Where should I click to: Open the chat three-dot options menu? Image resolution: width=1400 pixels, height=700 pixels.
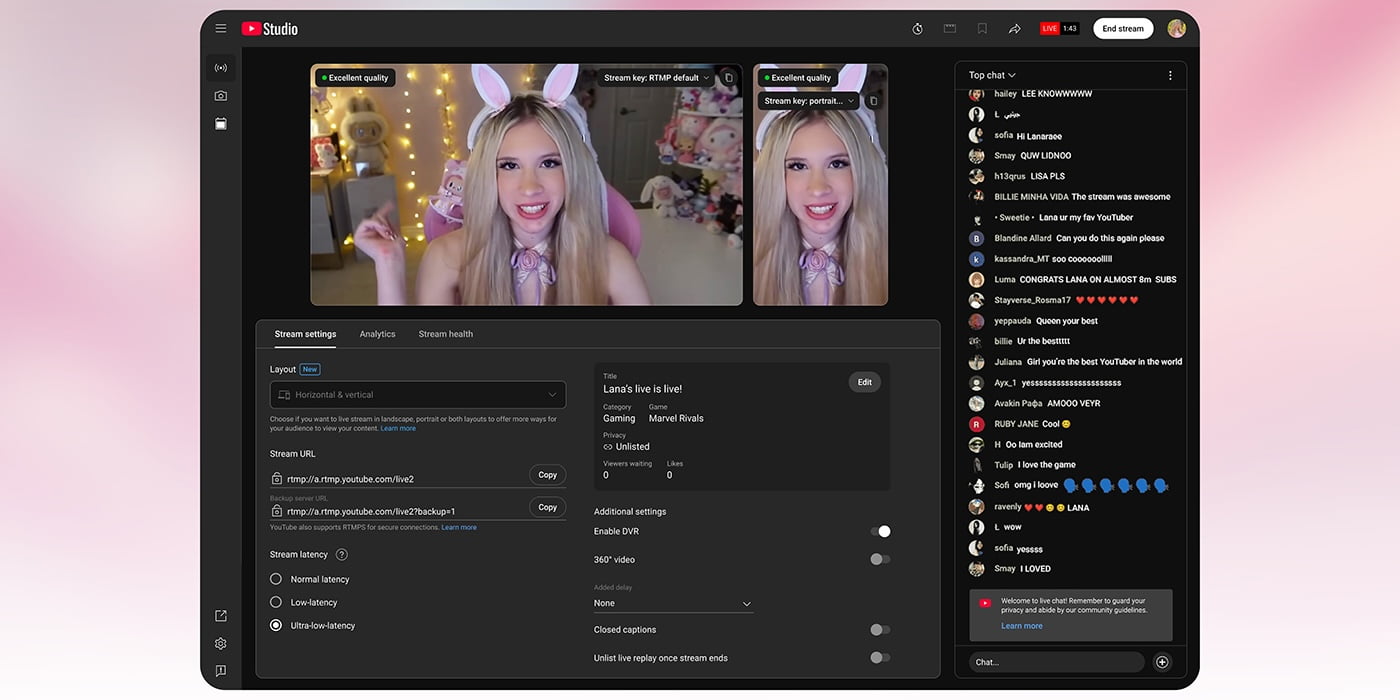[1170, 75]
